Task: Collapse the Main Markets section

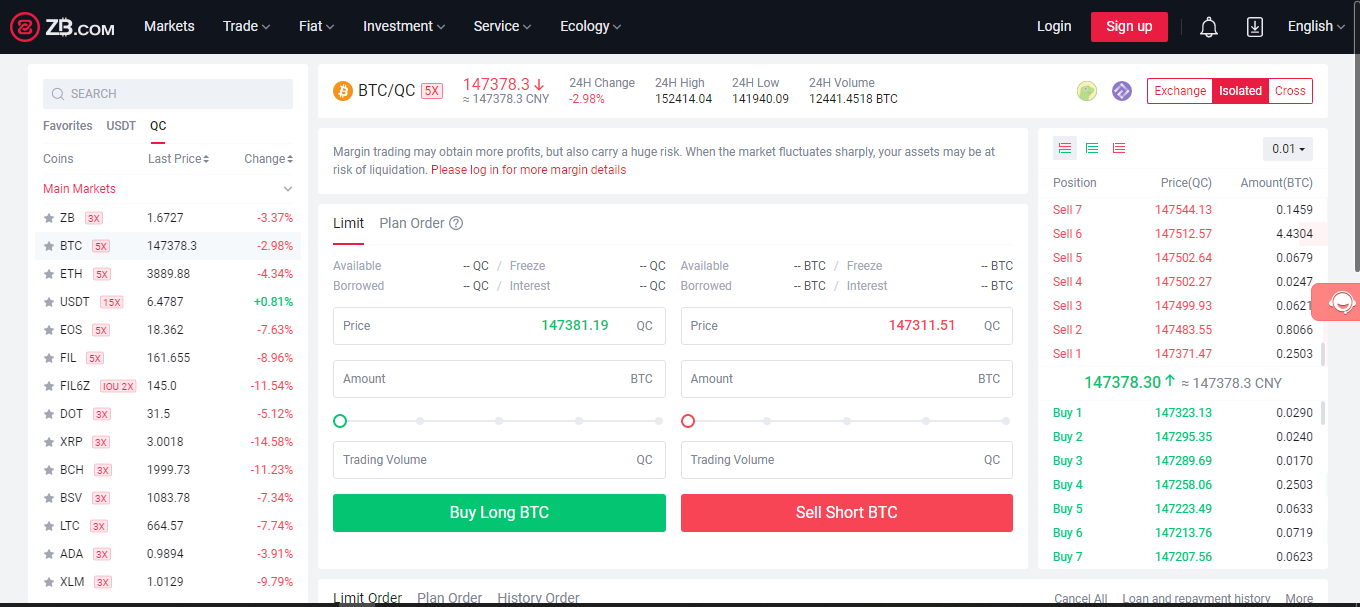Action: point(288,189)
